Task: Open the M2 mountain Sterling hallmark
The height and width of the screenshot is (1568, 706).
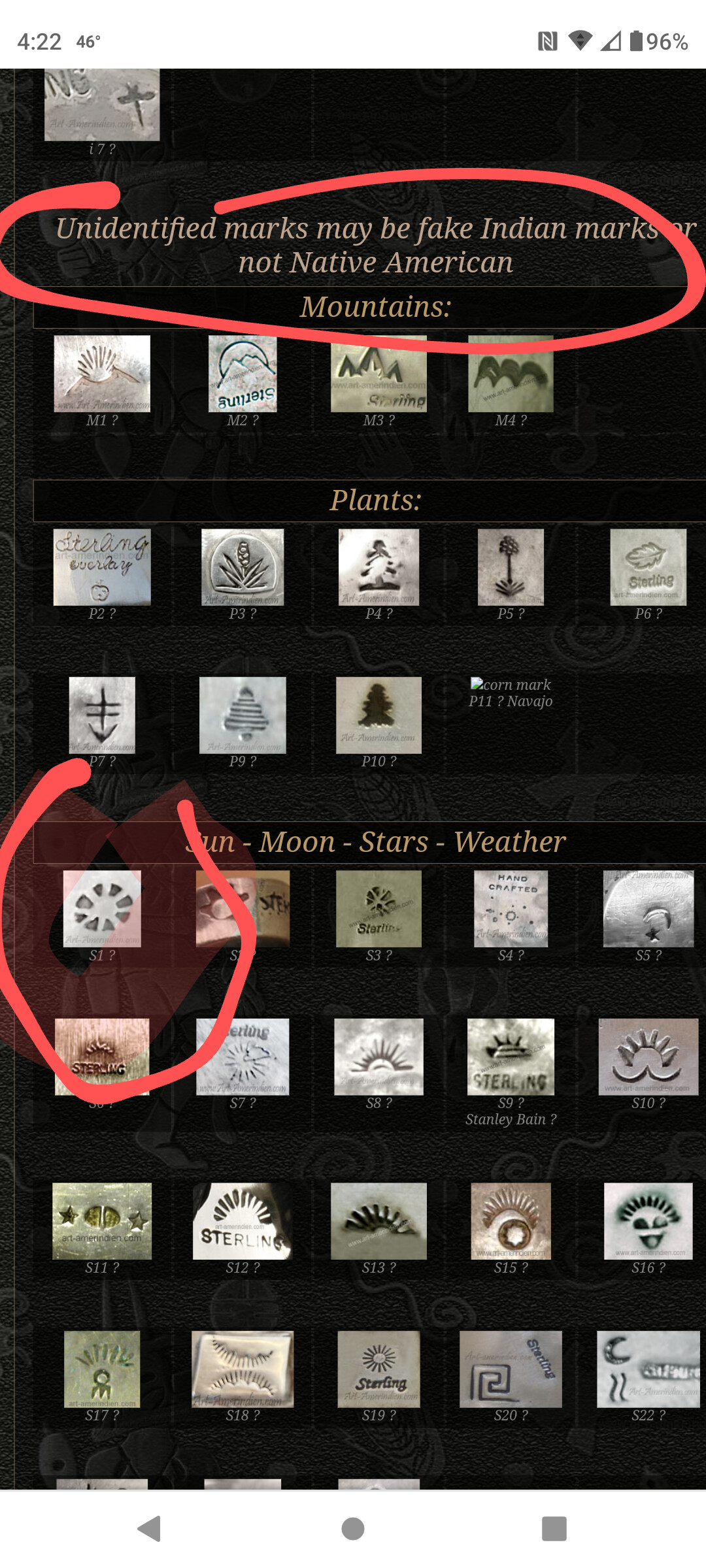Action: point(243,374)
